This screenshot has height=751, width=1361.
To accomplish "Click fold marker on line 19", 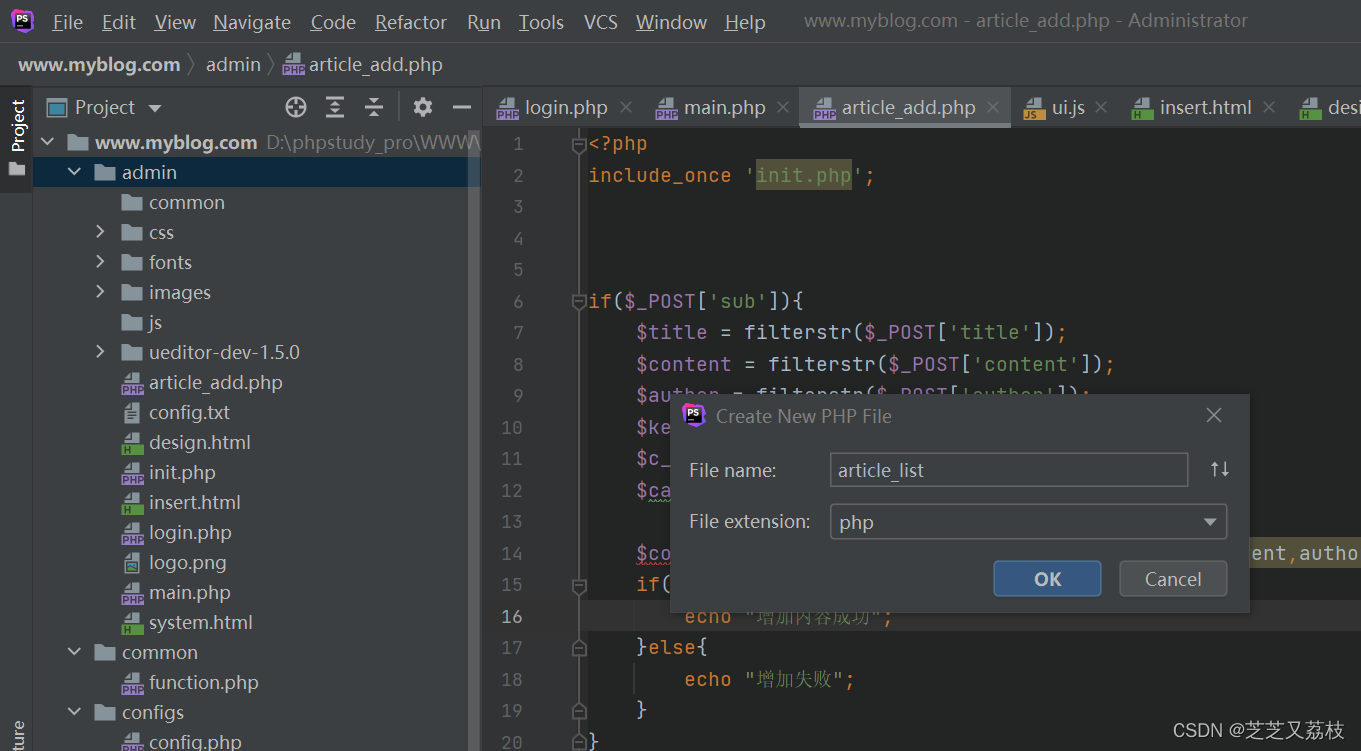I will (x=578, y=710).
